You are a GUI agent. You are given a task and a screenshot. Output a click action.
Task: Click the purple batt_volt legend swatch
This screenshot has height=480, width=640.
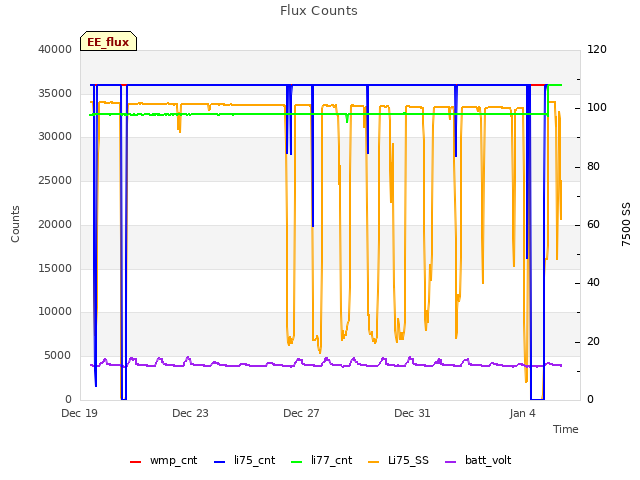click(x=450, y=462)
